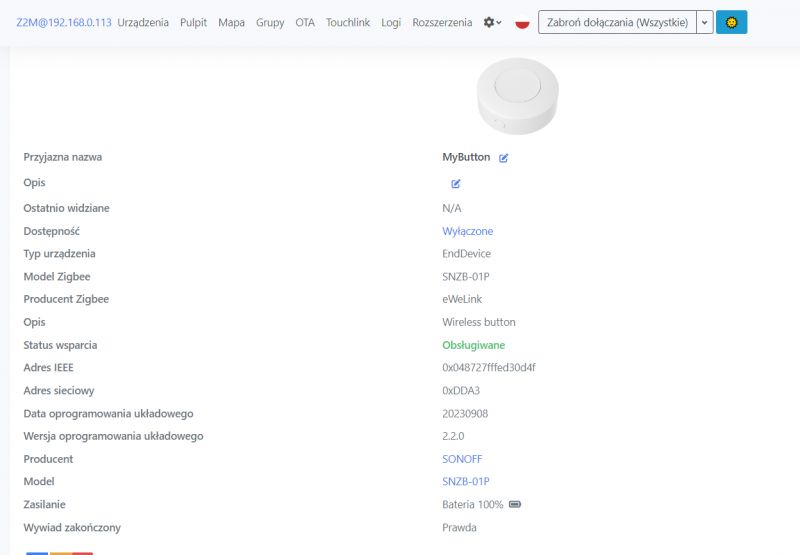Screen dimensions: 800x555
Task: Open the Logi menu item
Action: point(391,22)
